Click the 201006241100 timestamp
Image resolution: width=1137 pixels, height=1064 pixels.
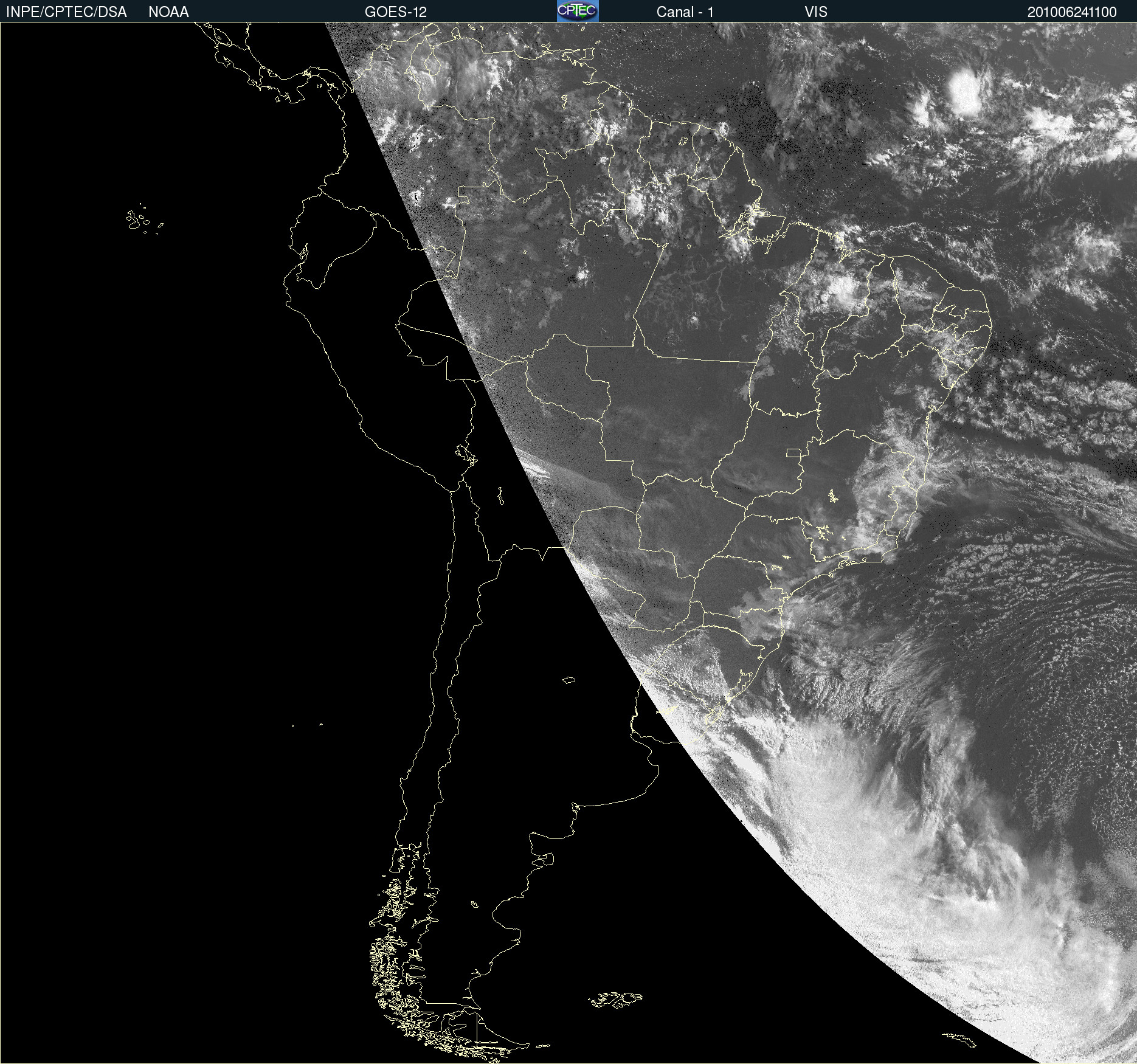tap(1072, 12)
